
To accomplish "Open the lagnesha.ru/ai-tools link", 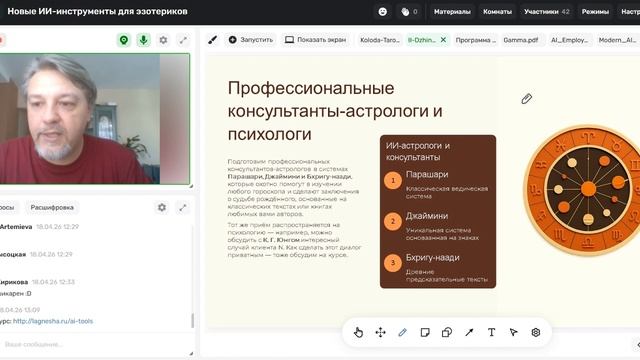I will coord(53,321).
